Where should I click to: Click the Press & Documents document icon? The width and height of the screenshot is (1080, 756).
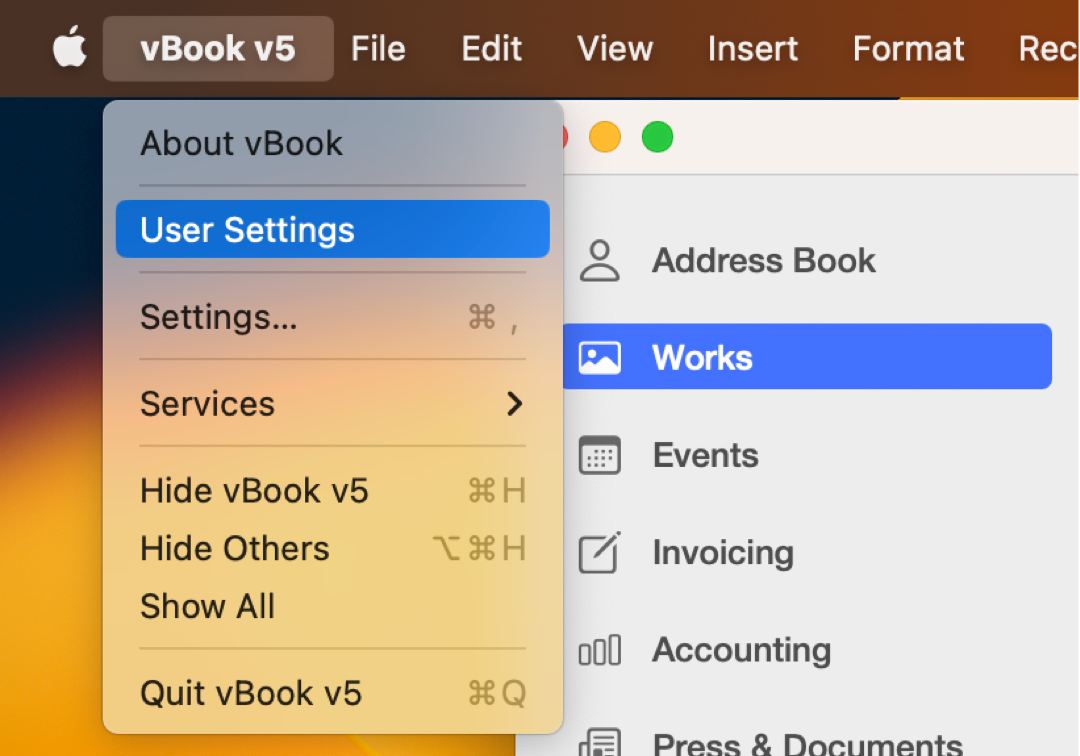pyautogui.click(x=600, y=742)
